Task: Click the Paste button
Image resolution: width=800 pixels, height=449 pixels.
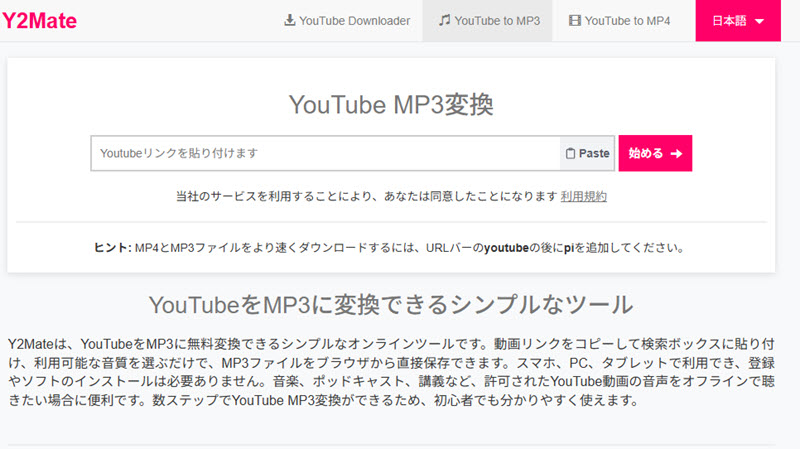Action: (587, 153)
